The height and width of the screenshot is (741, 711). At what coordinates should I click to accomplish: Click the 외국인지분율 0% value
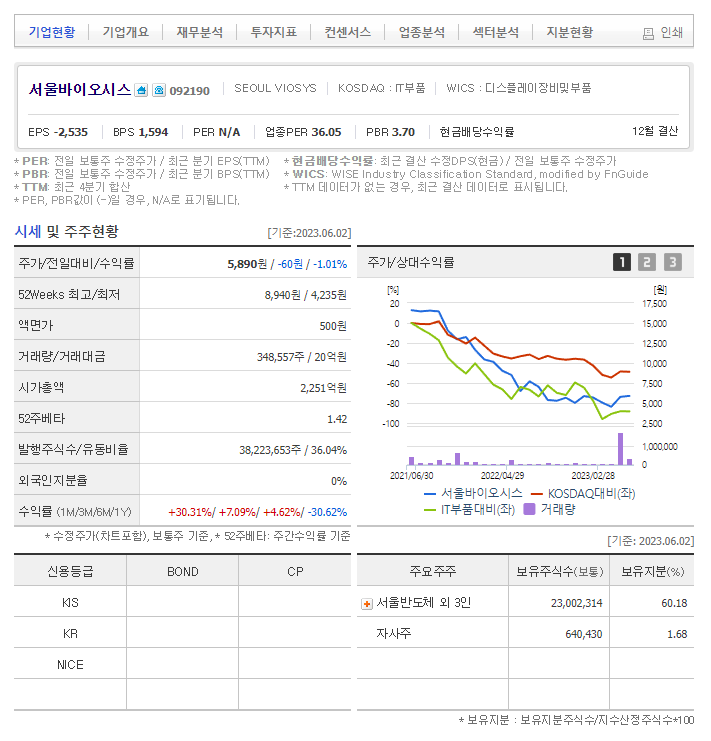pyautogui.click(x=339, y=481)
